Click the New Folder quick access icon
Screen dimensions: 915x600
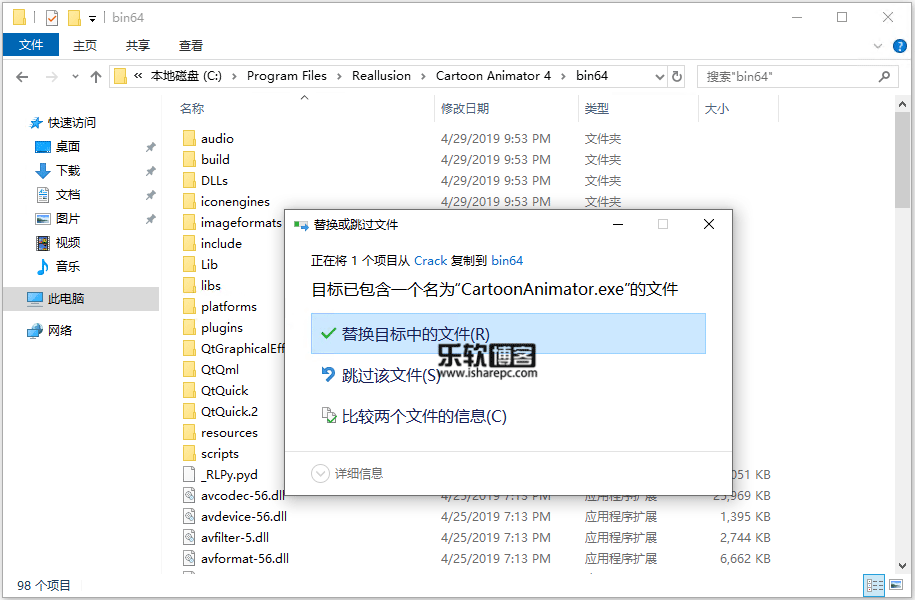[74, 18]
